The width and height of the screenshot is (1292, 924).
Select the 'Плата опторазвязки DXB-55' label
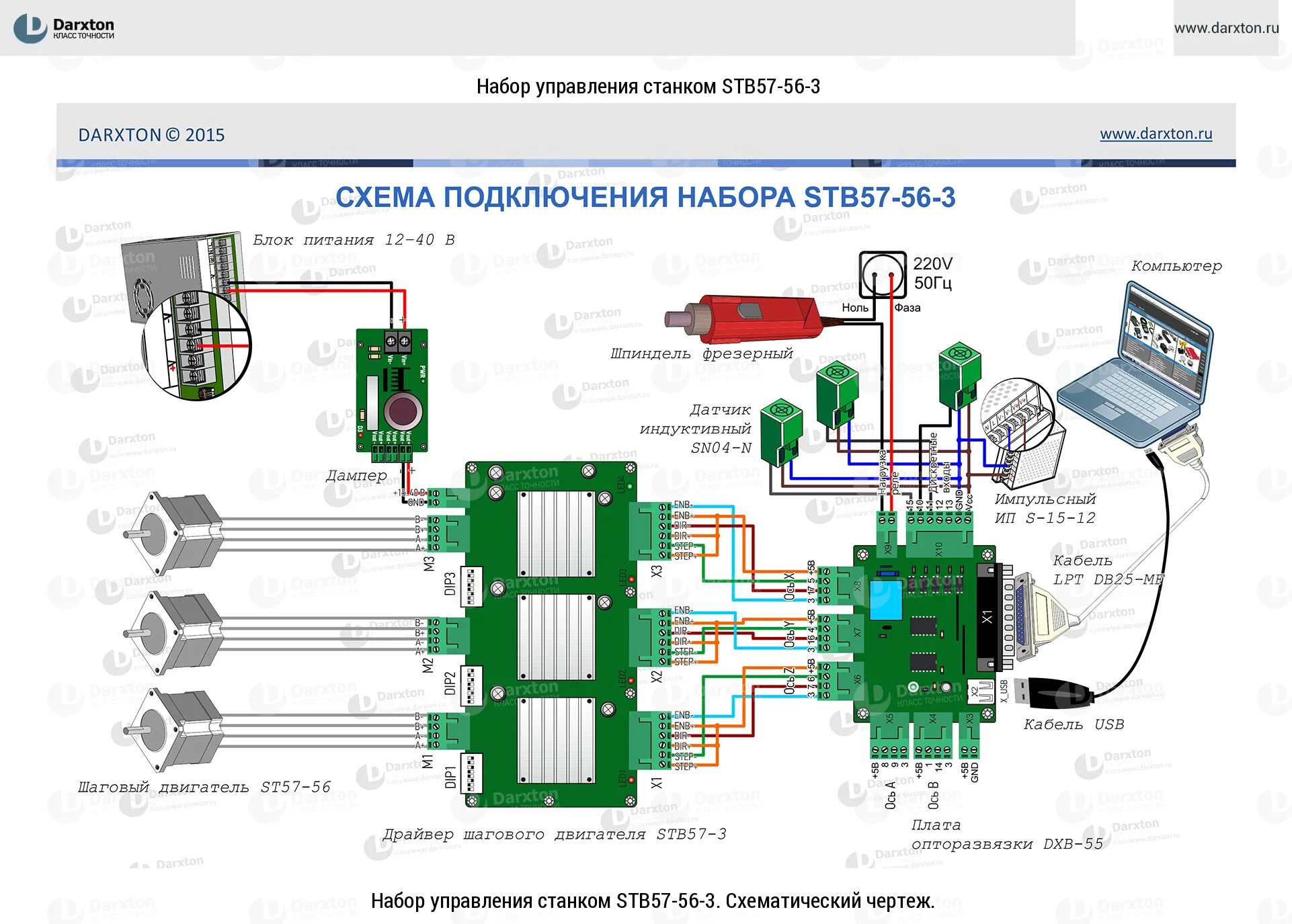[x=1007, y=835]
